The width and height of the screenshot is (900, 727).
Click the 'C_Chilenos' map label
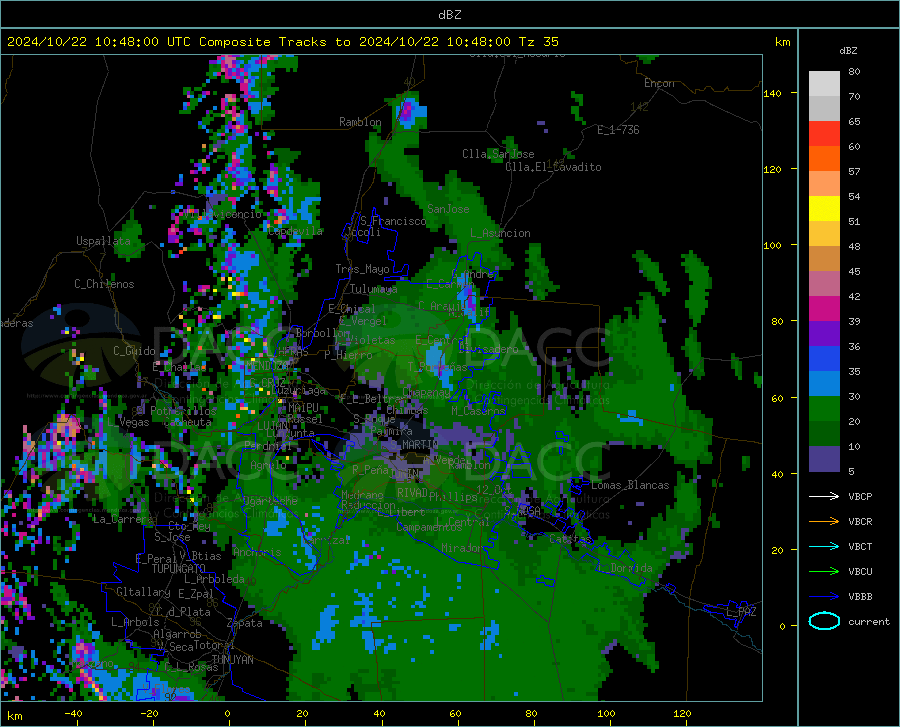104,284
